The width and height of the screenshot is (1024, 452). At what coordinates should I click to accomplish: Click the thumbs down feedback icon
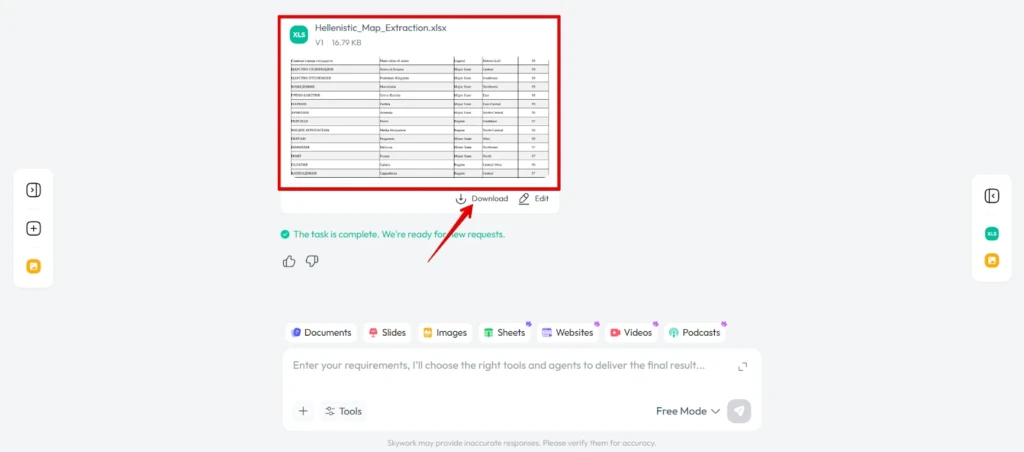pos(312,261)
